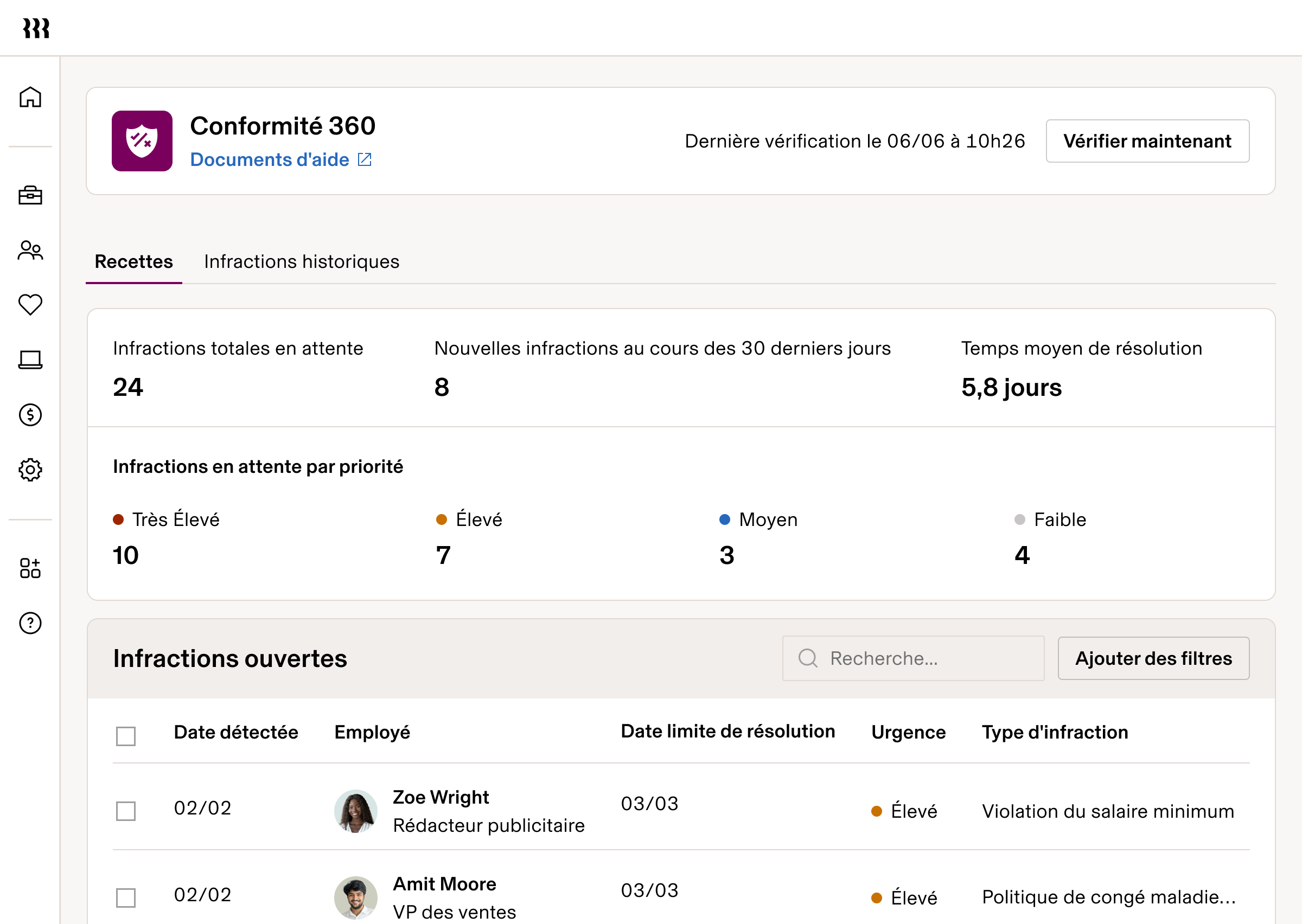Select the heart benefits icon

30,304
